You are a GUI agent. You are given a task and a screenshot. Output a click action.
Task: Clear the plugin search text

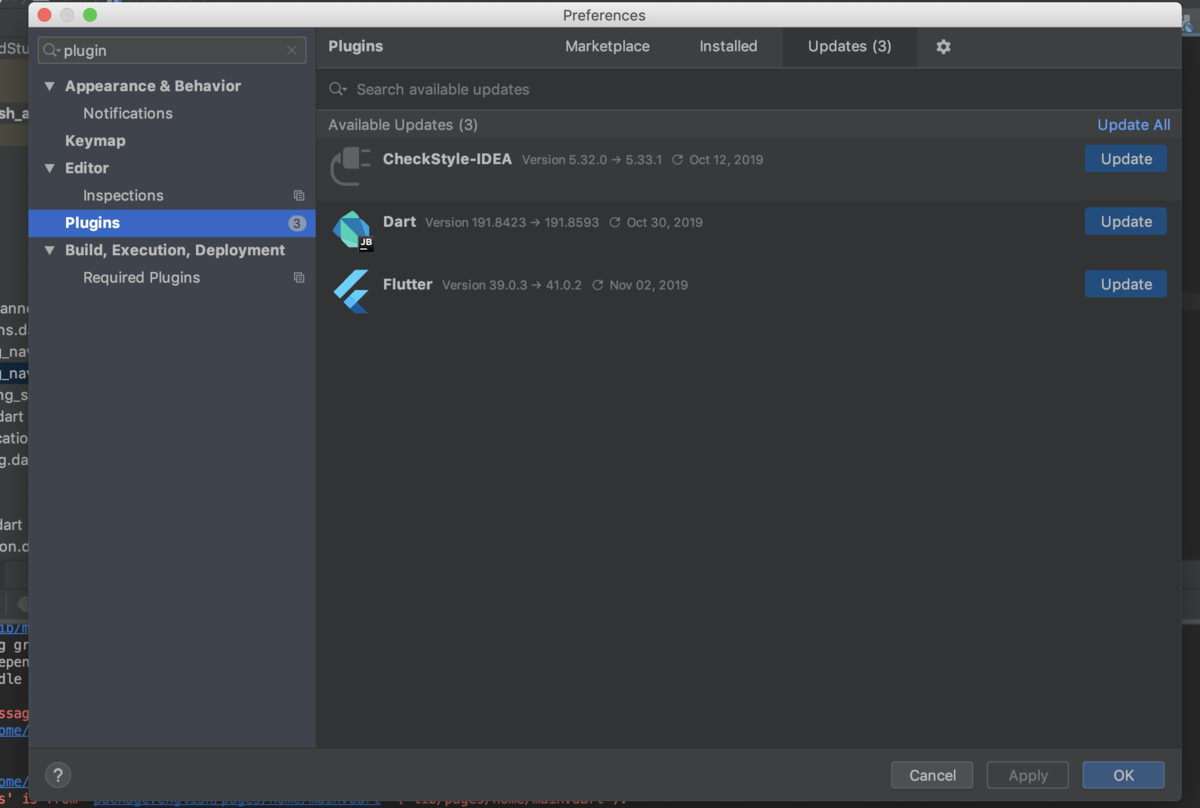[292, 50]
